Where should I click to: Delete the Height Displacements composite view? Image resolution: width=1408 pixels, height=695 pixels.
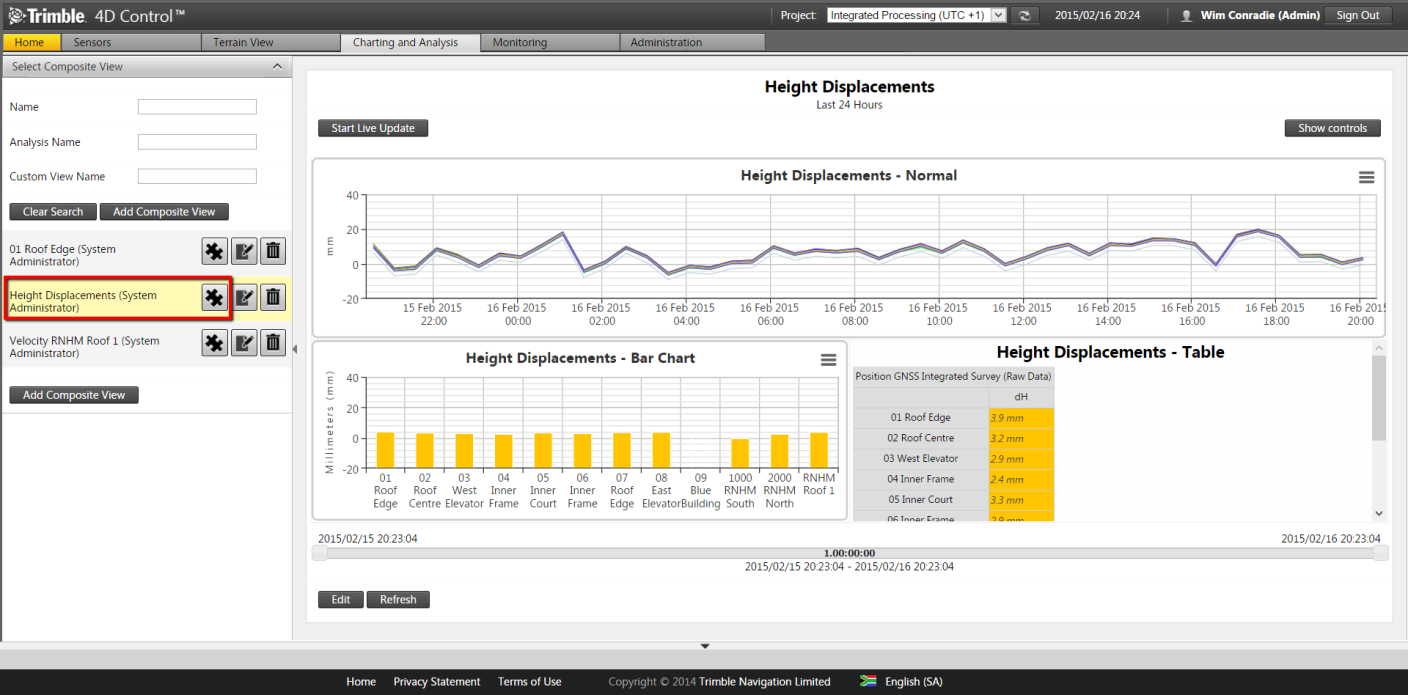click(x=273, y=297)
